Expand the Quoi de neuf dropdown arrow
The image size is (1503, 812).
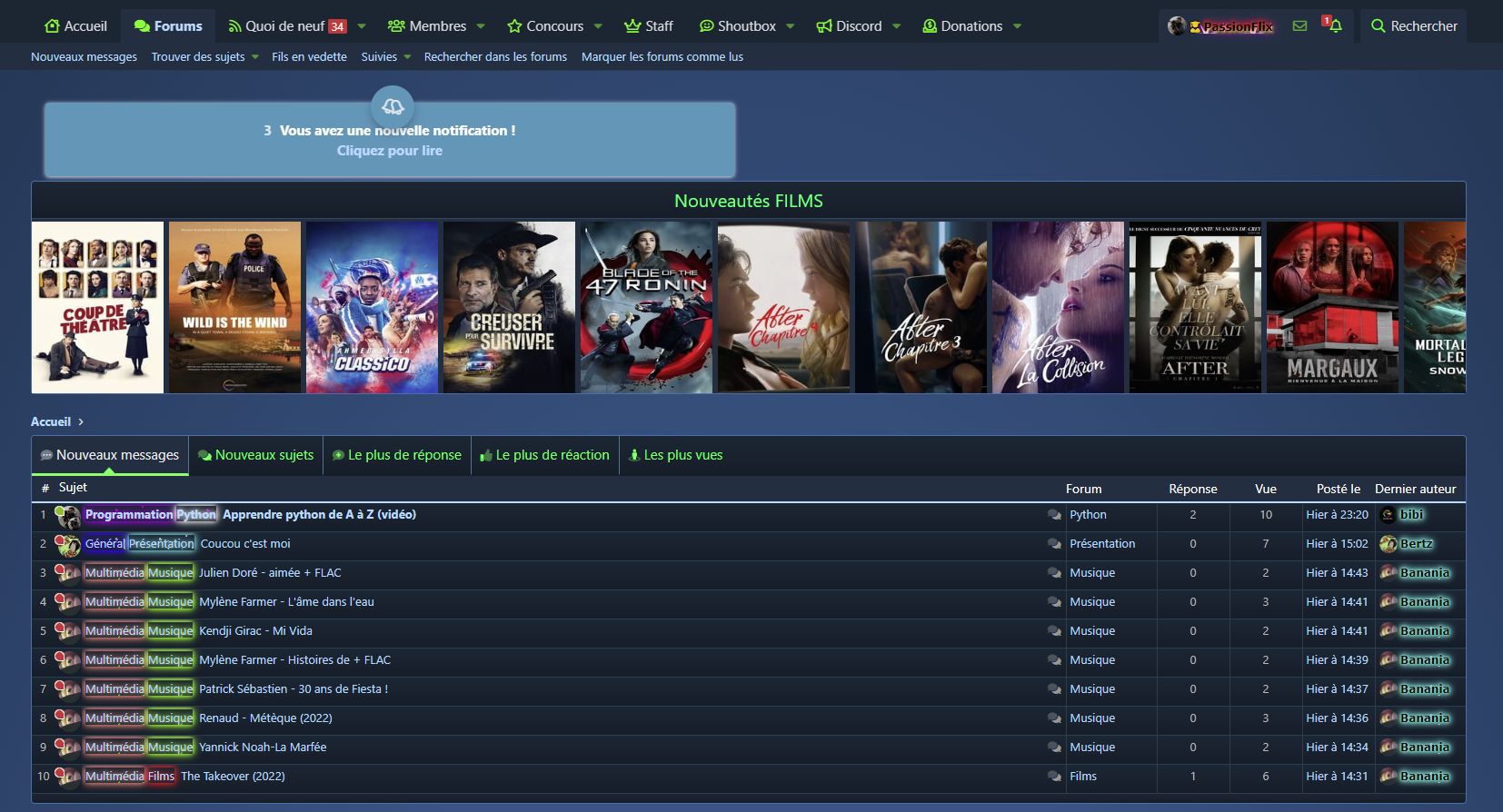(x=362, y=26)
